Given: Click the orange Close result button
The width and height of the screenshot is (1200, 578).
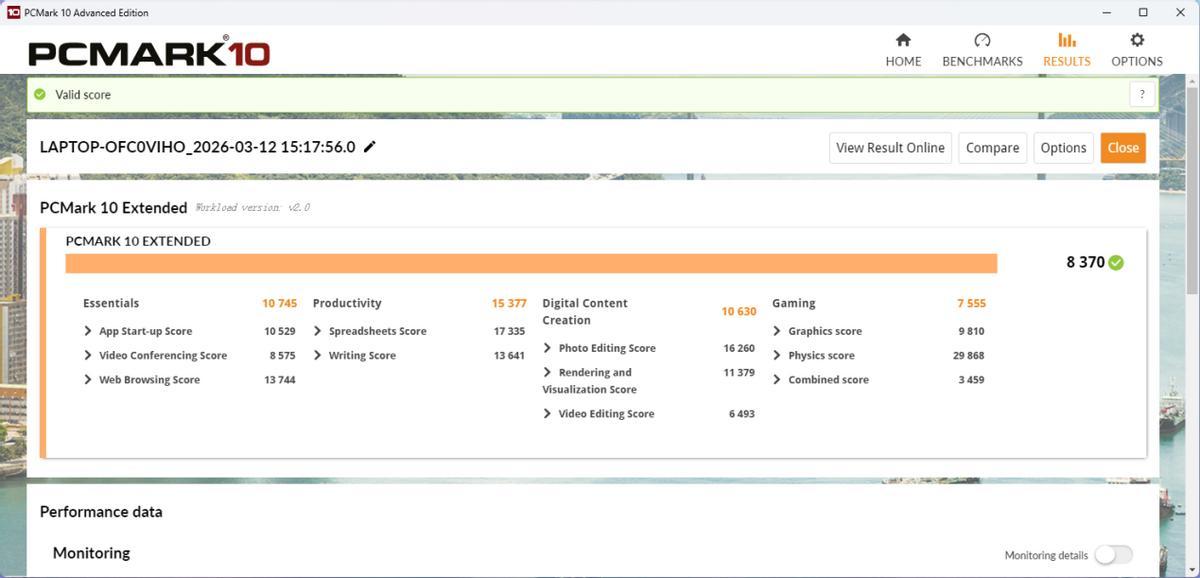Looking at the screenshot, I should point(1123,148).
